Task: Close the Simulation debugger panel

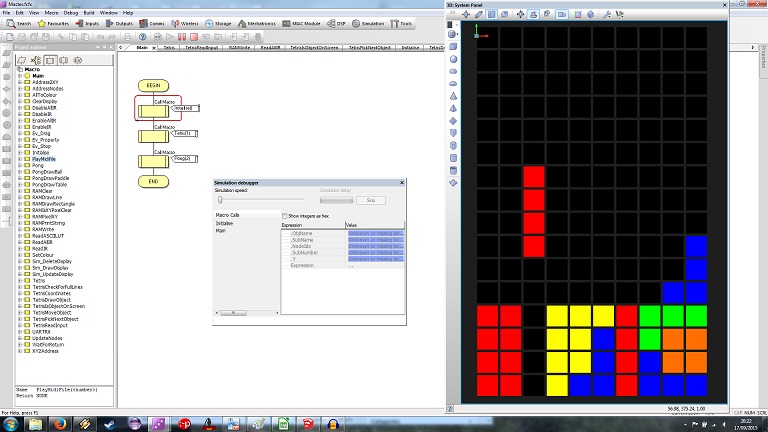Action: (x=402, y=183)
